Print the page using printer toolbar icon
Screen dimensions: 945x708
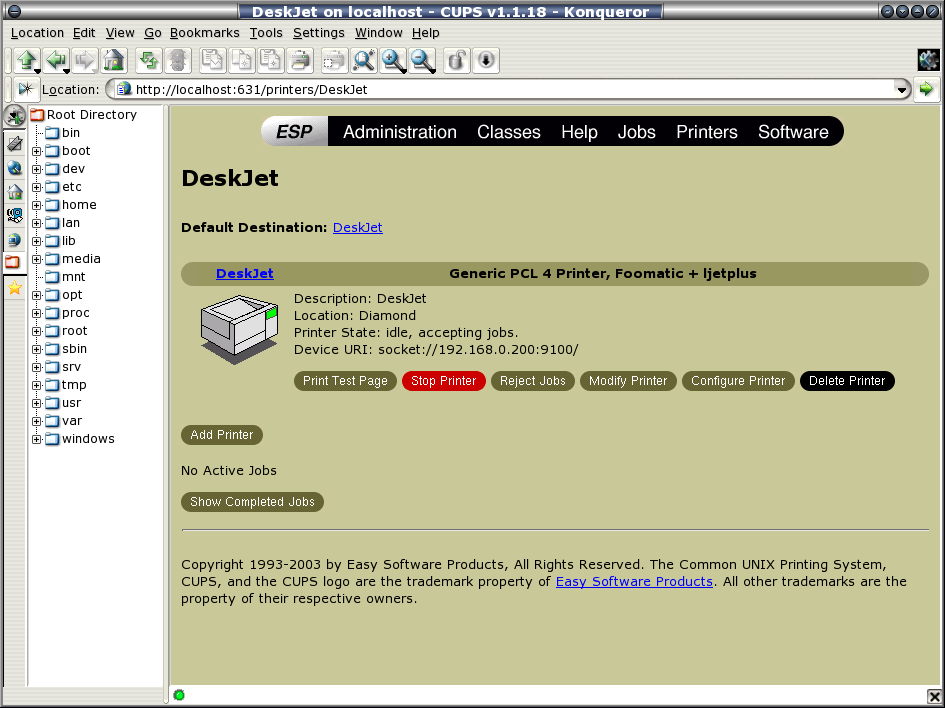[x=300, y=60]
